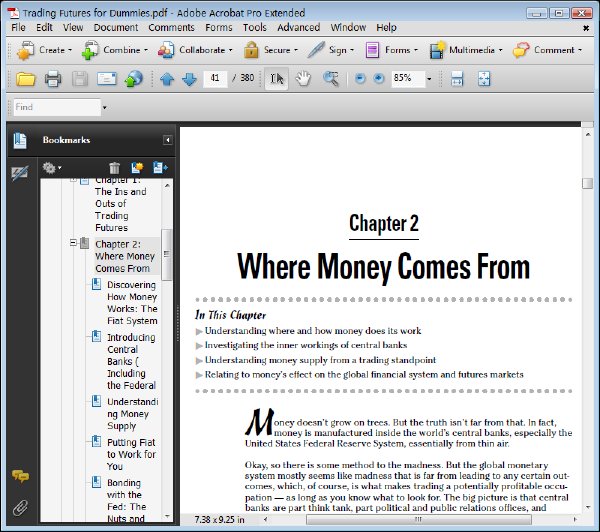Image resolution: width=600 pixels, height=532 pixels.
Task: Select the Chapter 2: Where Money Comes From bookmark
Action: [125, 256]
